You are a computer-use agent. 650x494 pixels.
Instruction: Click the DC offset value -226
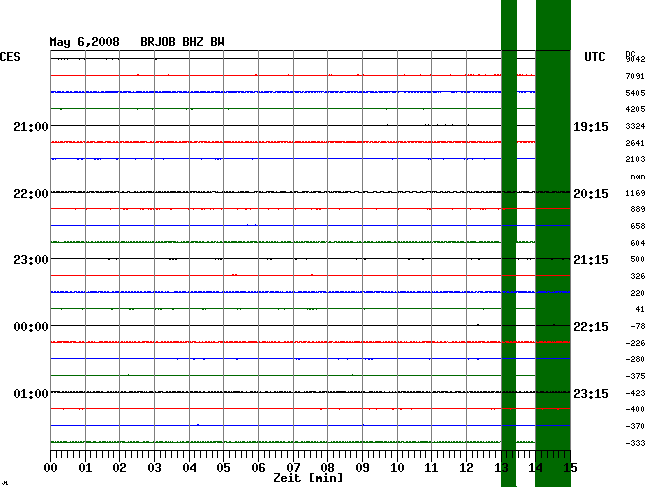coord(635,343)
